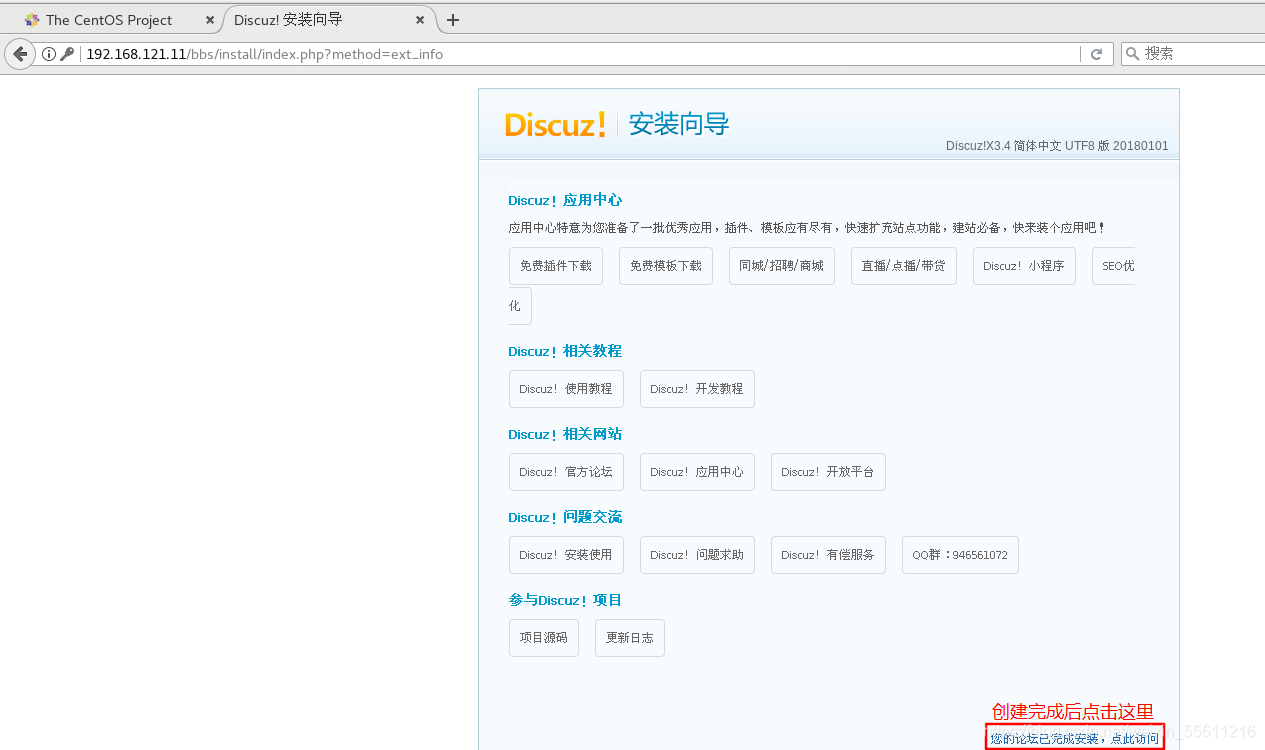Screen dimensions: 1265x750
Task: Click the version text Discuz!X3.4 简体中文 UTF8
Action: (1057, 146)
